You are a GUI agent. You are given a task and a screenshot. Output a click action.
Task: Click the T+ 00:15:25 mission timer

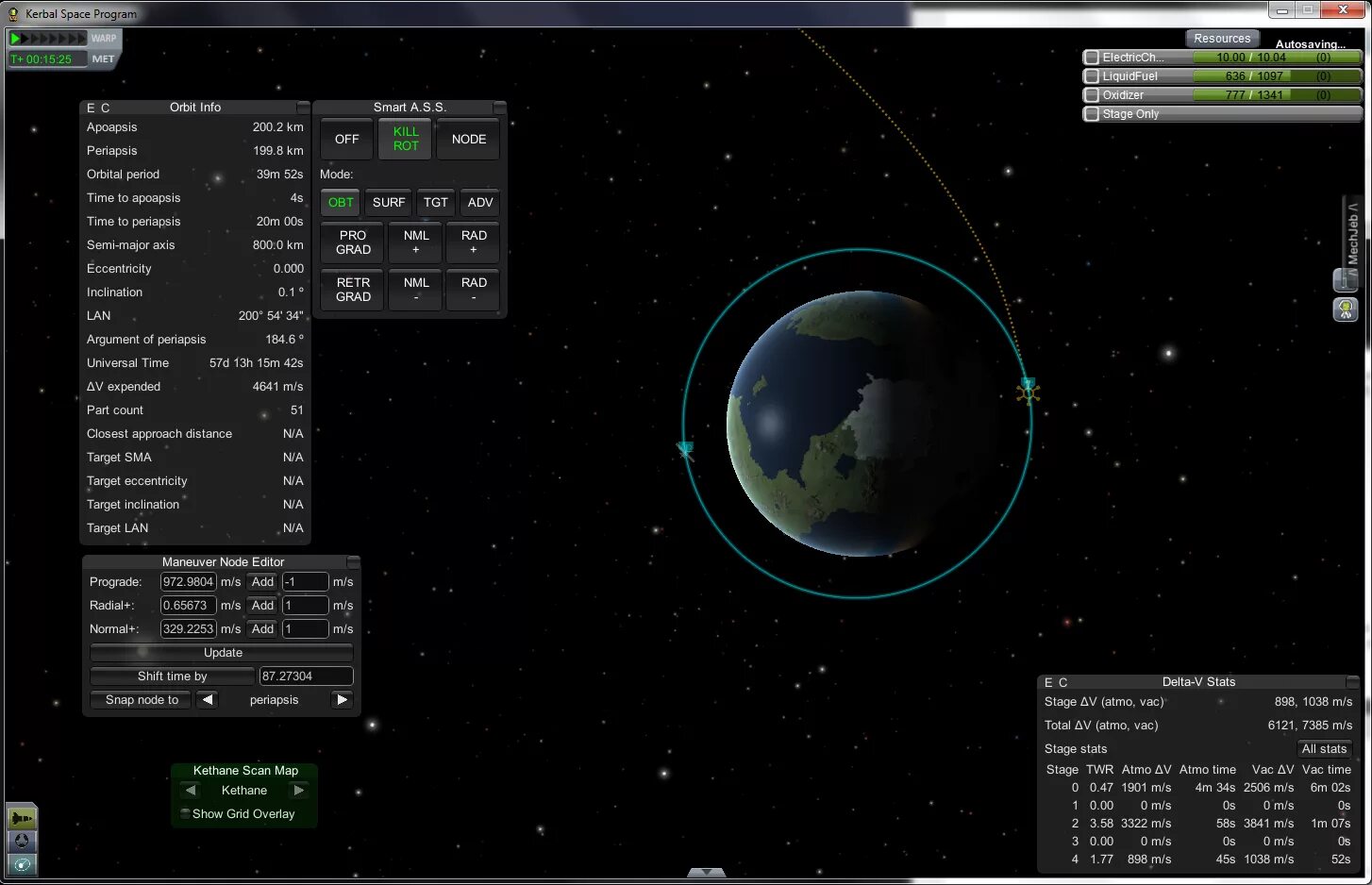point(47,58)
